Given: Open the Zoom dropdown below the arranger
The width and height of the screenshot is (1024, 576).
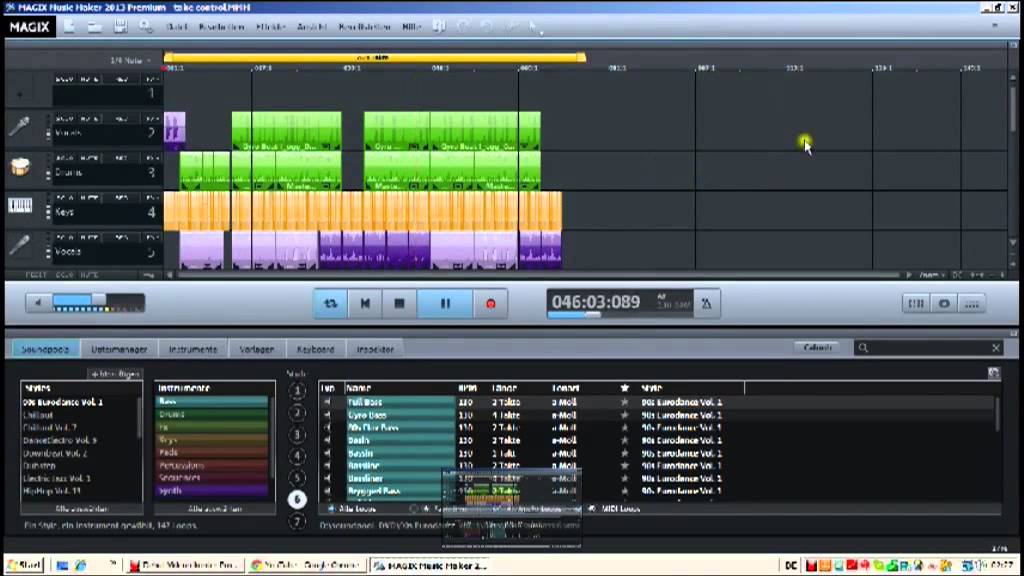Looking at the screenshot, I should [930, 276].
